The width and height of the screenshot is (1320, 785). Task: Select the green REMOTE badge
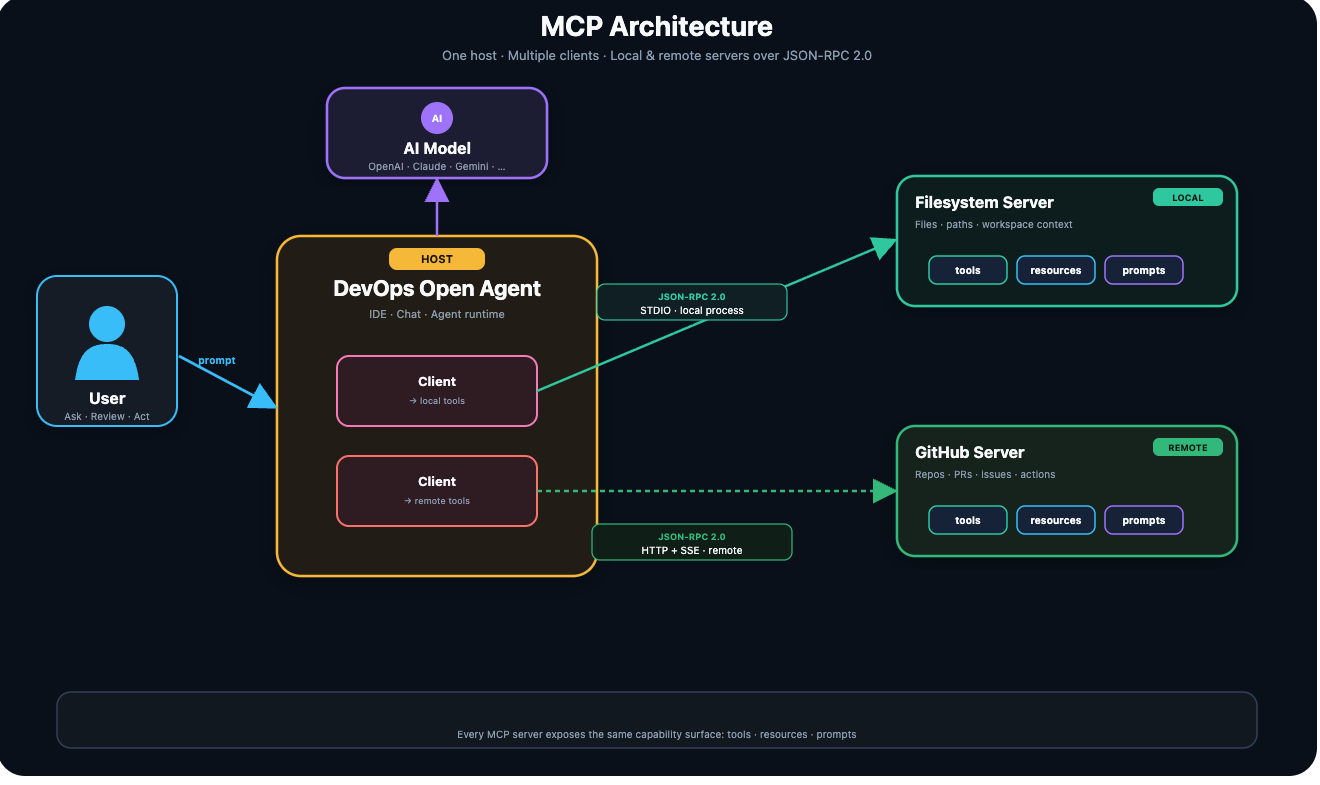pos(1188,448)
